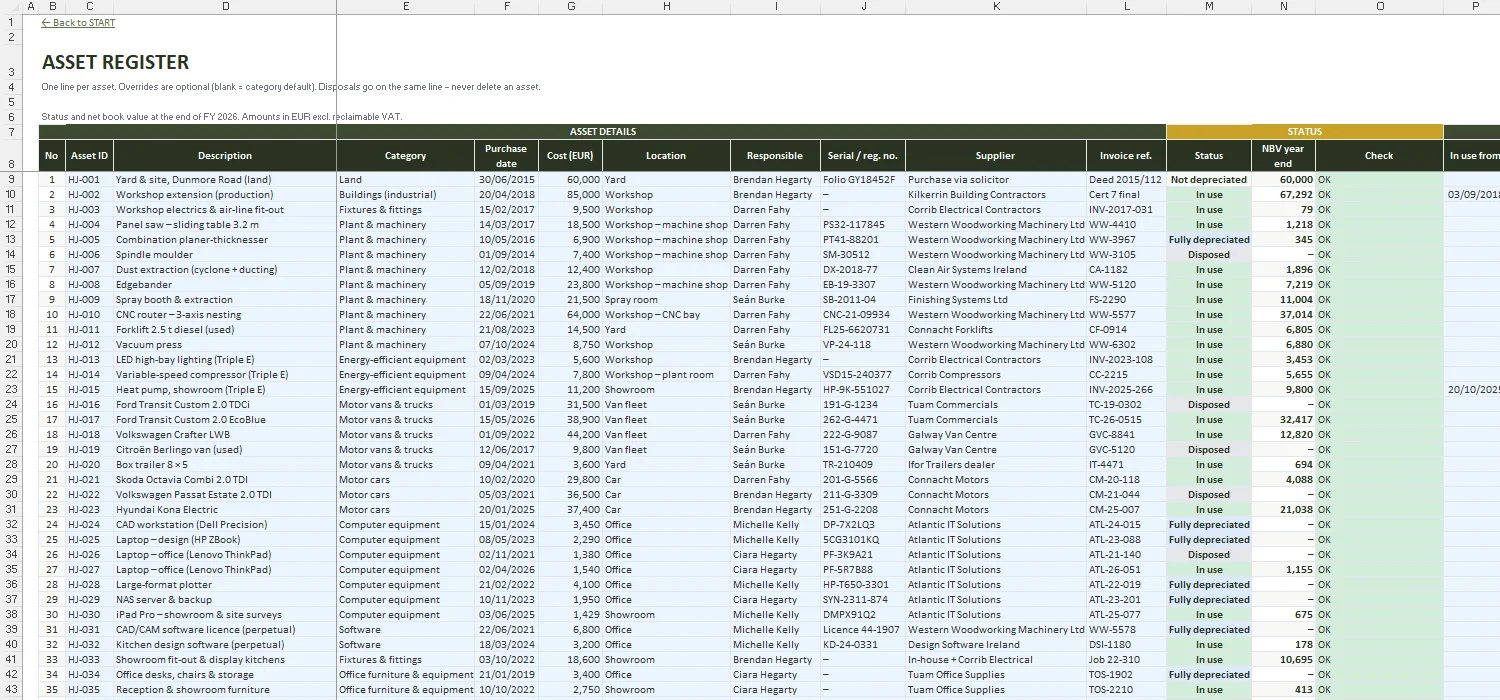
Task: Select asset ID cell HJ-035
Action: pyautogui.click(x=90, y=690)
